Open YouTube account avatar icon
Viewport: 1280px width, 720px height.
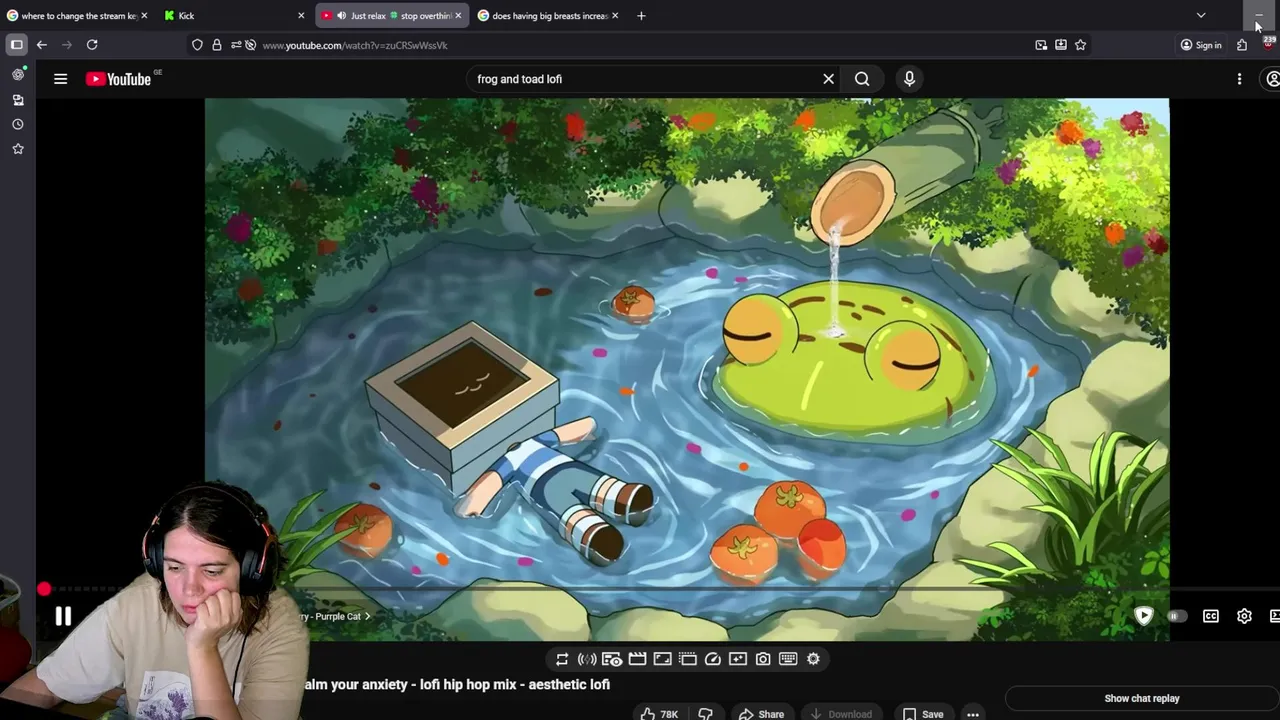coord(1273,79)
